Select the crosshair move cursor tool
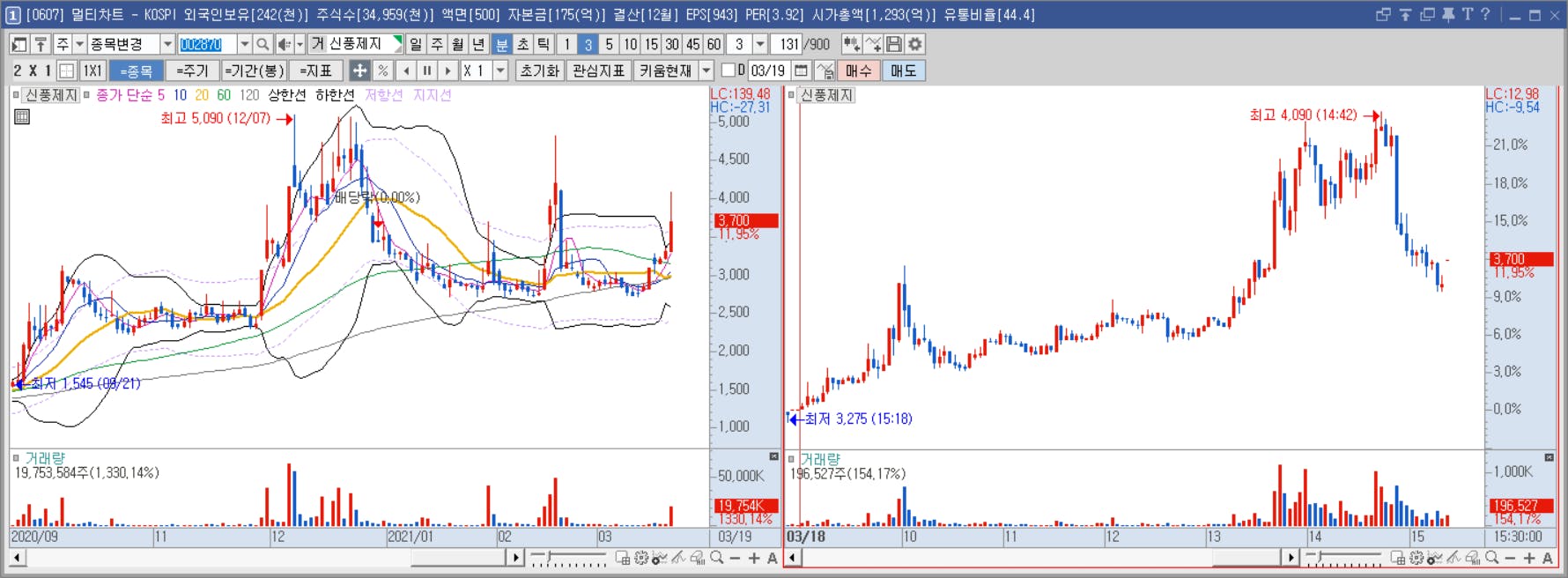Screen dimensions: 1568x578 (x=359, y=70)
